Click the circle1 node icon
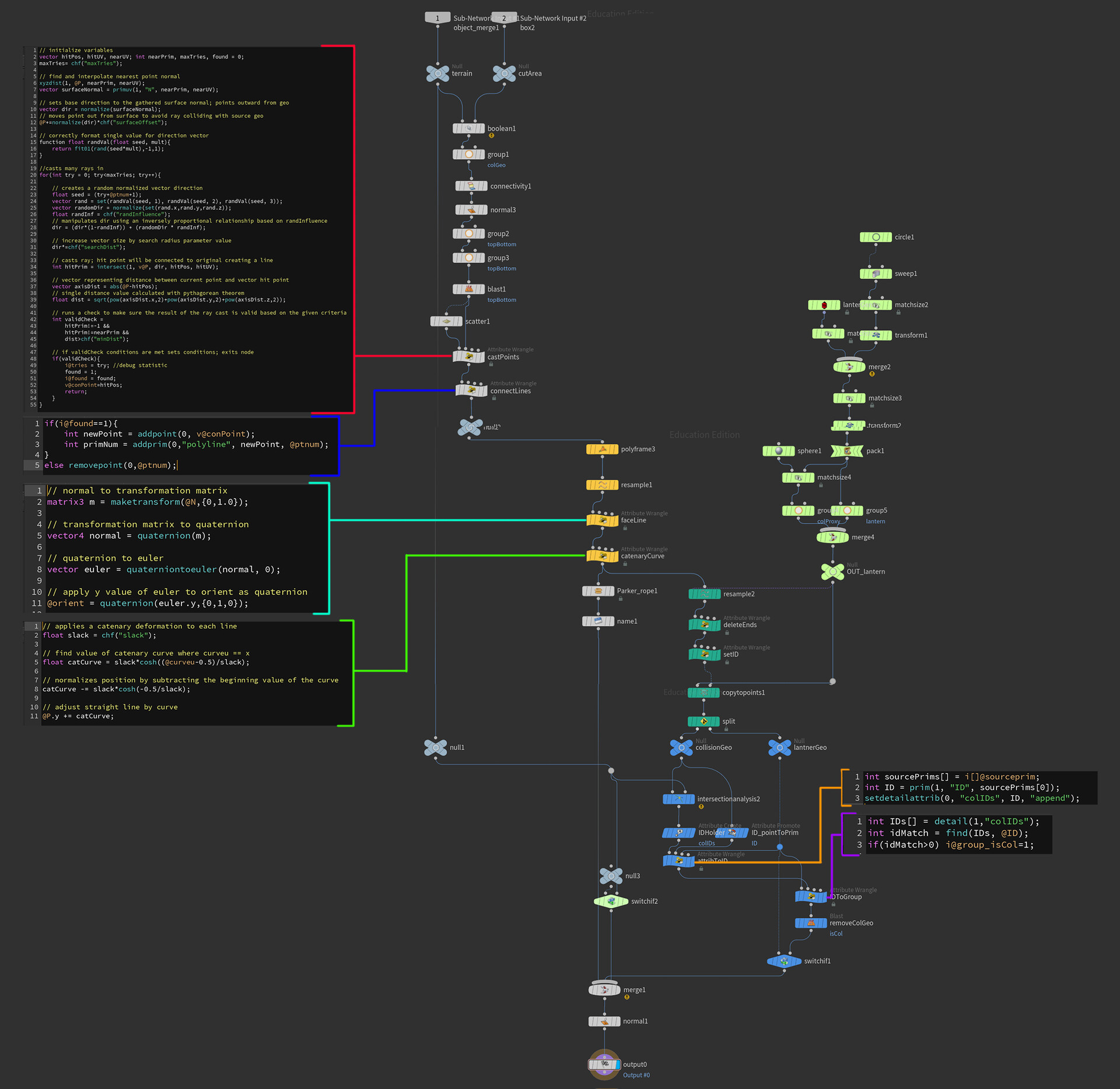This screenshot has width=1120, height=1089. point(876,237)
